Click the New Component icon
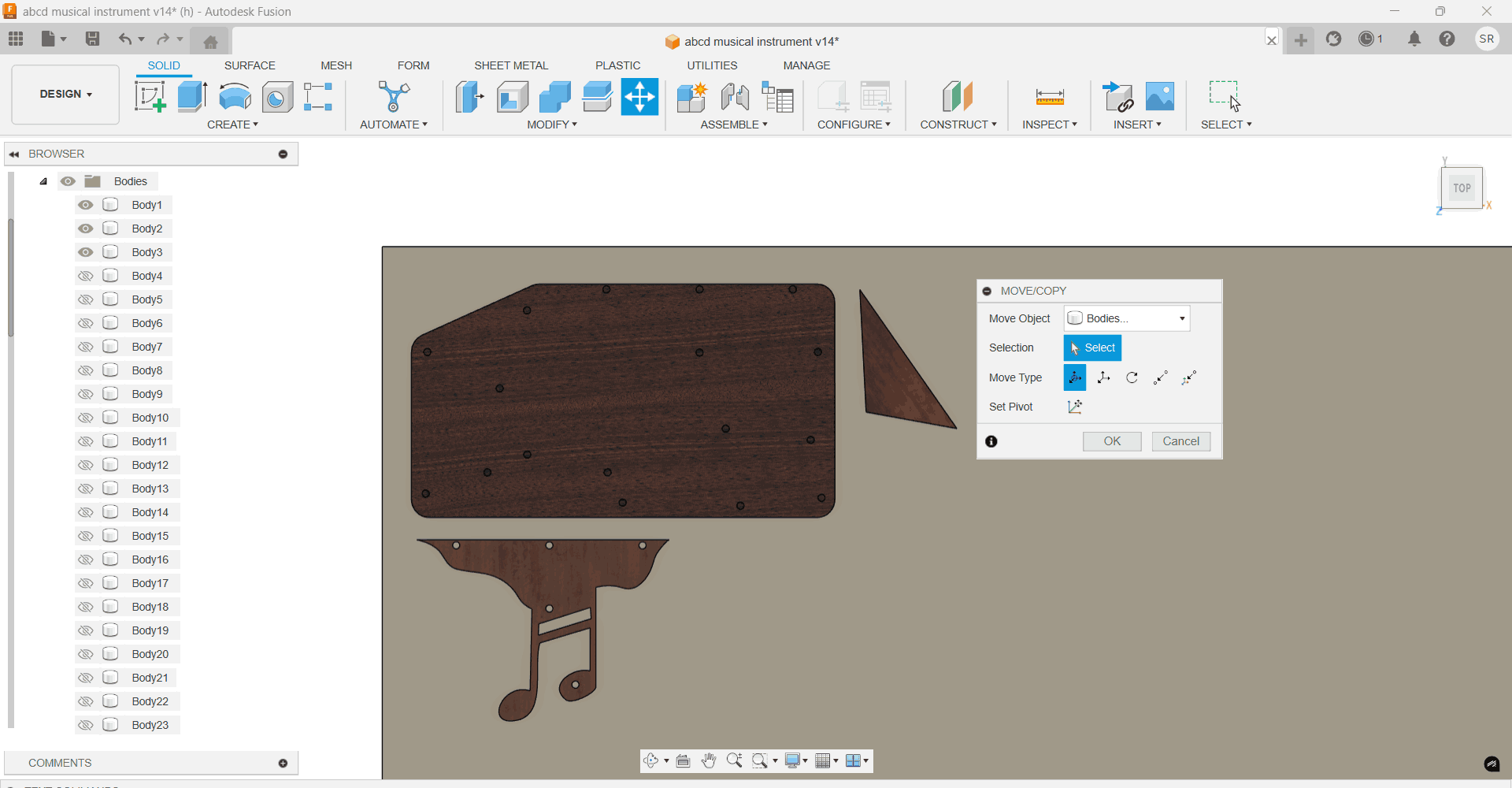This screenshot has height=788, width=1512. pos(692,97)
